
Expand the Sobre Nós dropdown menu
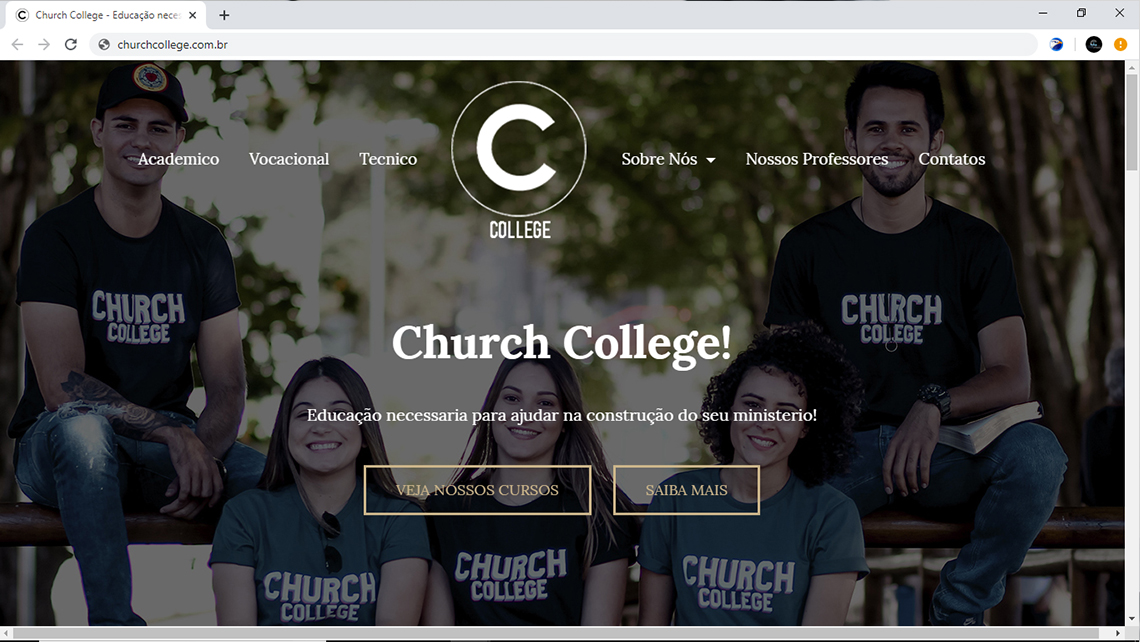[x=668, y=159]
